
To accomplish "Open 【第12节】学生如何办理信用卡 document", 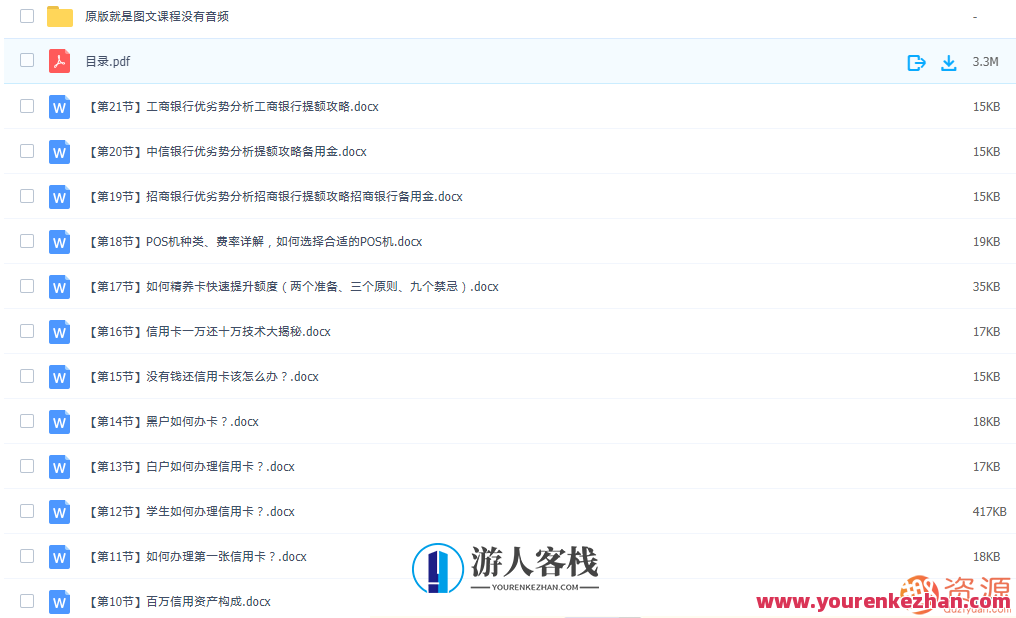I will click(x=190, y=511).
